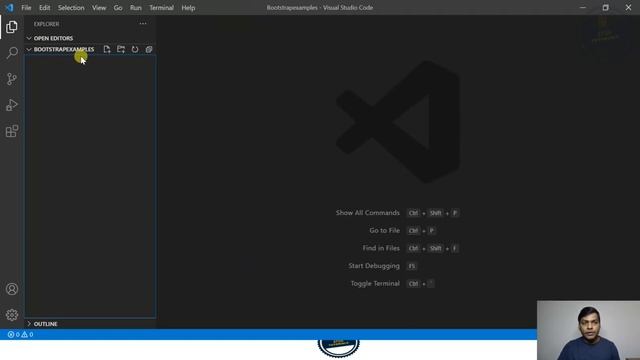Image resolution: width=640 pixels, height=360 pixels.
Task: Create a new folder in BOOTSTRAPEXAMPLES
Action: pyautogui.click(x=121, y=49)
